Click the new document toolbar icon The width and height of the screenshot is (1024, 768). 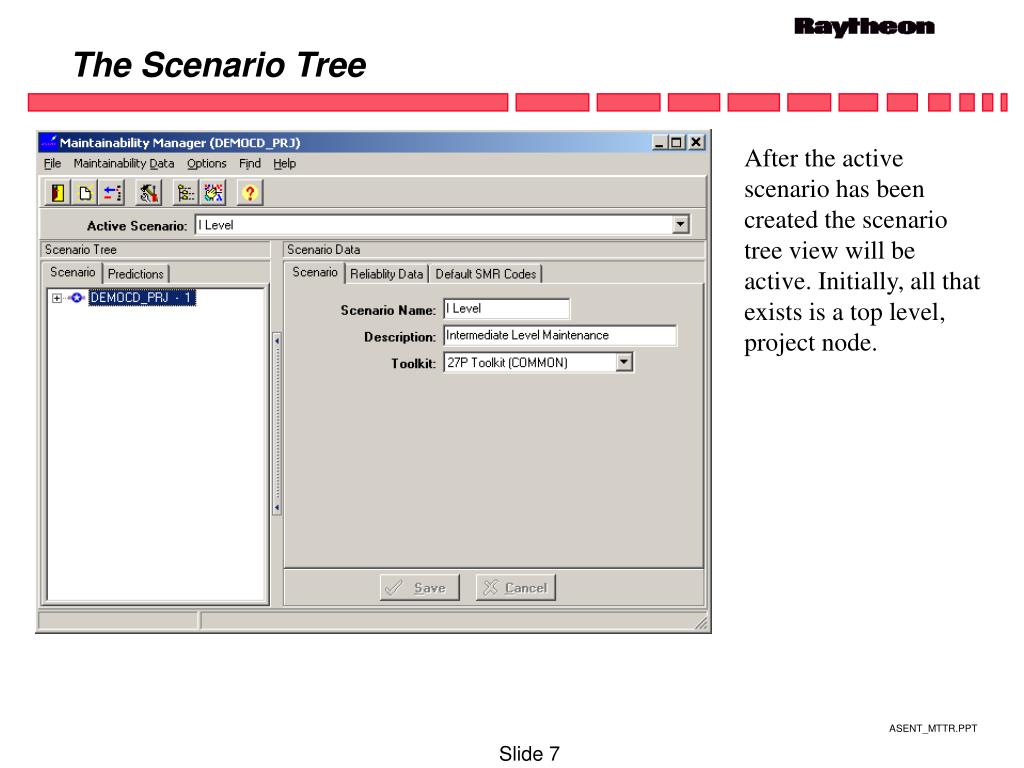pos(85,193)
